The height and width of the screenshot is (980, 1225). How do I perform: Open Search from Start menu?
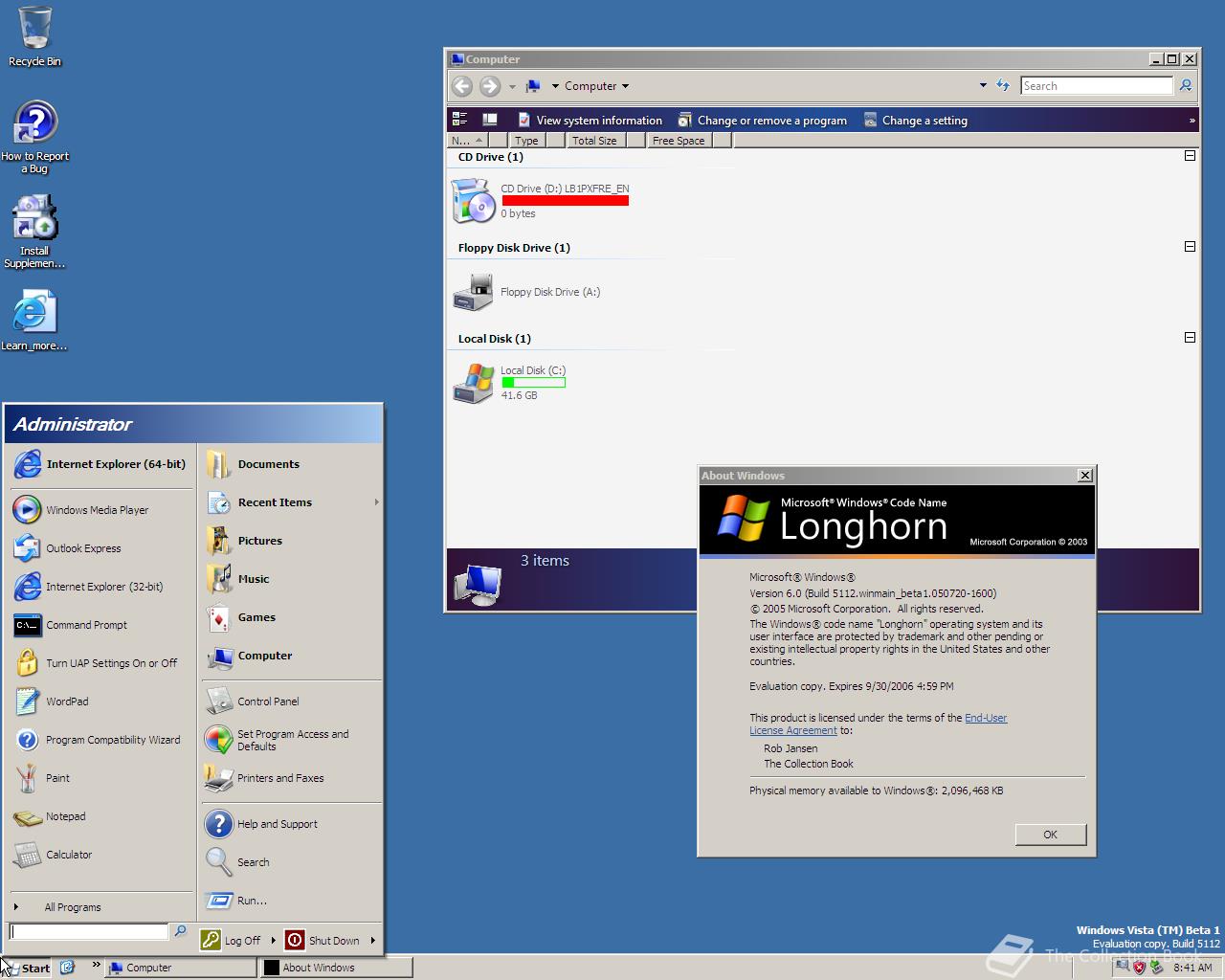click(x=292, y=862)
